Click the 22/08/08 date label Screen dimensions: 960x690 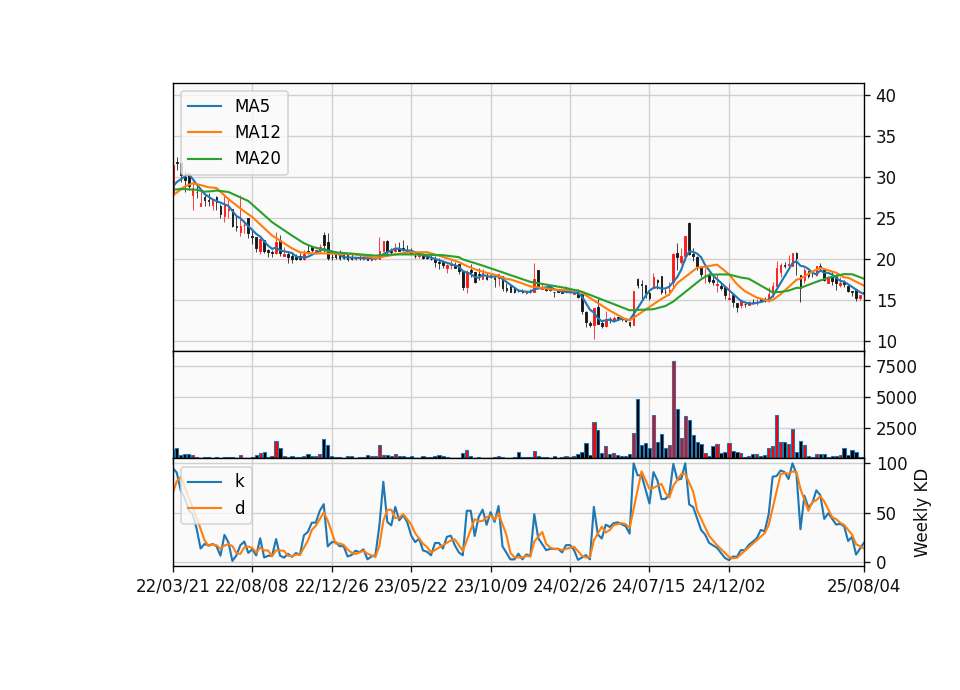click(x=252, y=586)
